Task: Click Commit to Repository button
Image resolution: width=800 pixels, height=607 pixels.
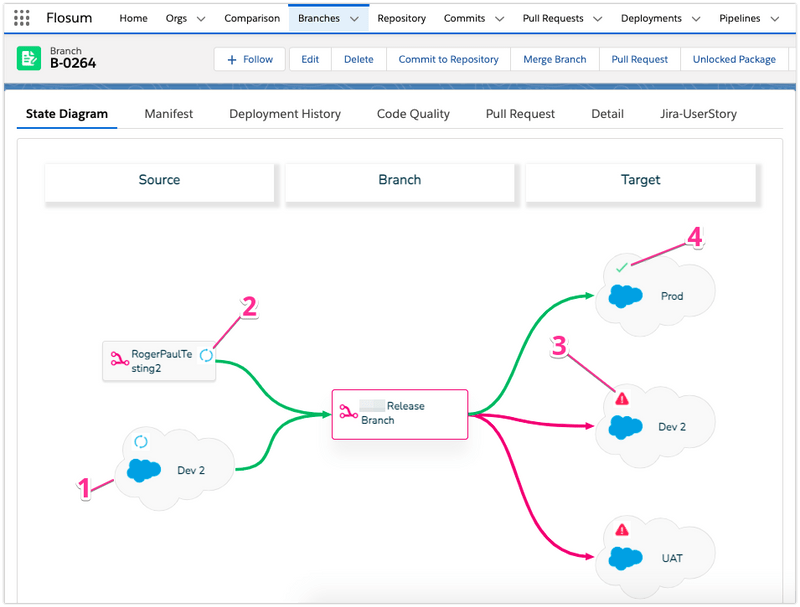Action: (x=448, y=59)
